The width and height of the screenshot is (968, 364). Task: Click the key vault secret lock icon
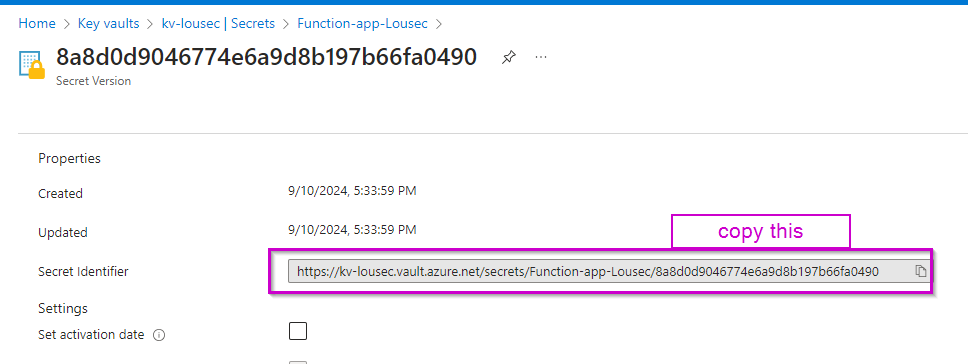pos(32,65)
